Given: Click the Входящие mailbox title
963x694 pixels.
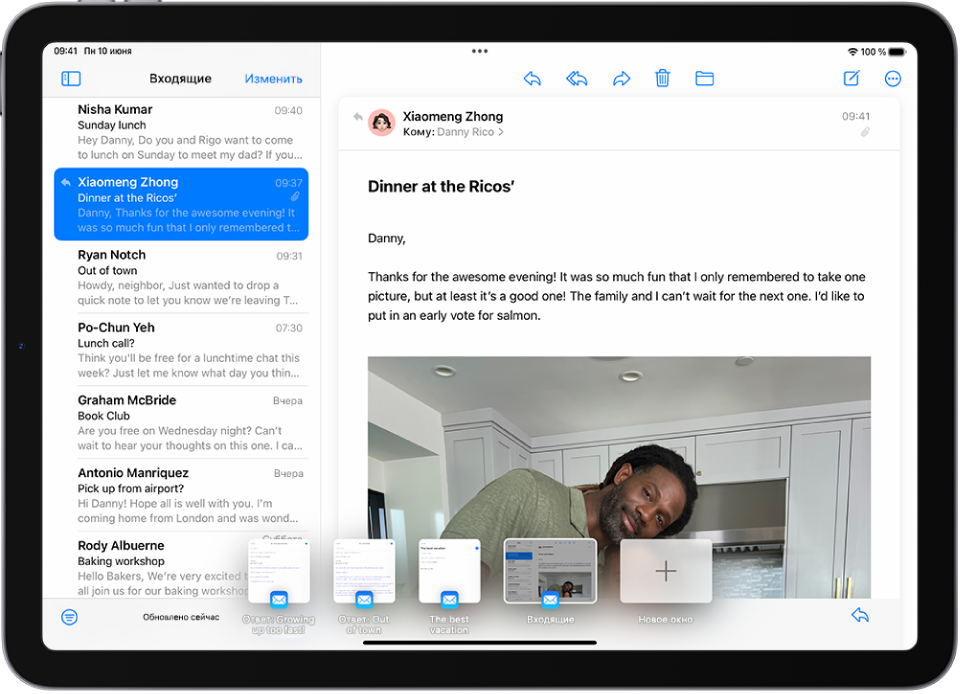Looking at the screenshot, I should pos(181,79).
